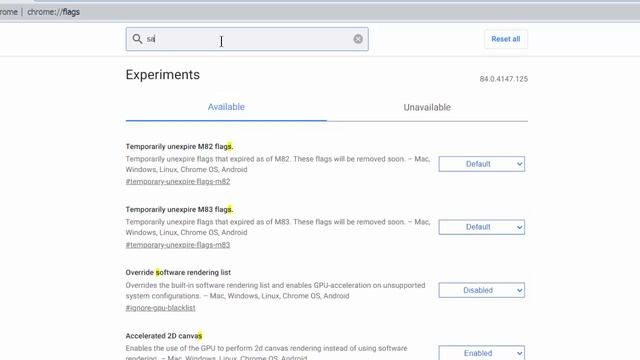Select the Temporarily unexpire M83 flags title
This screenshot has height=360, width=640.
180,209
